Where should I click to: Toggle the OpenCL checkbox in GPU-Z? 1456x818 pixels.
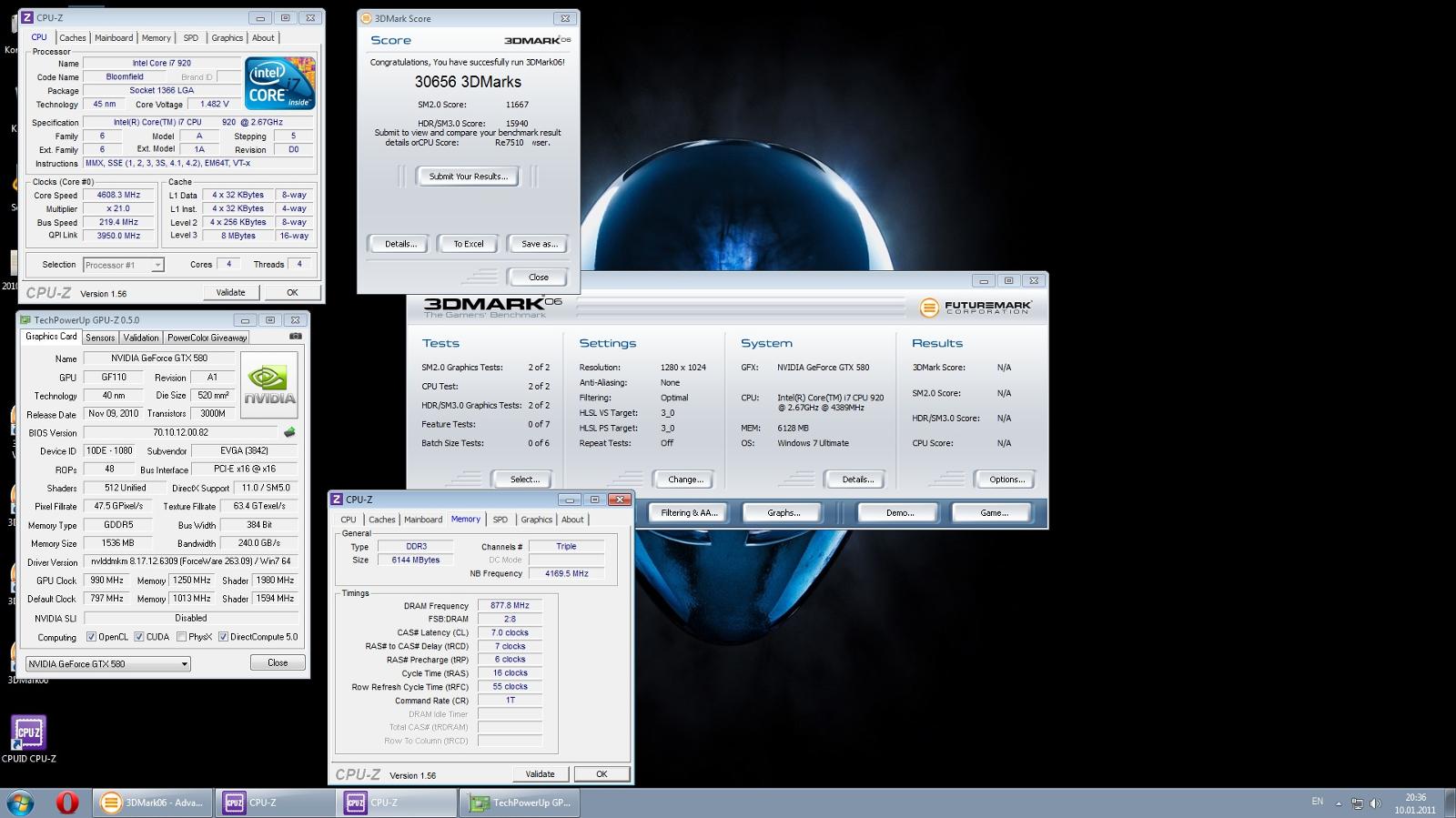click(91, 637)
